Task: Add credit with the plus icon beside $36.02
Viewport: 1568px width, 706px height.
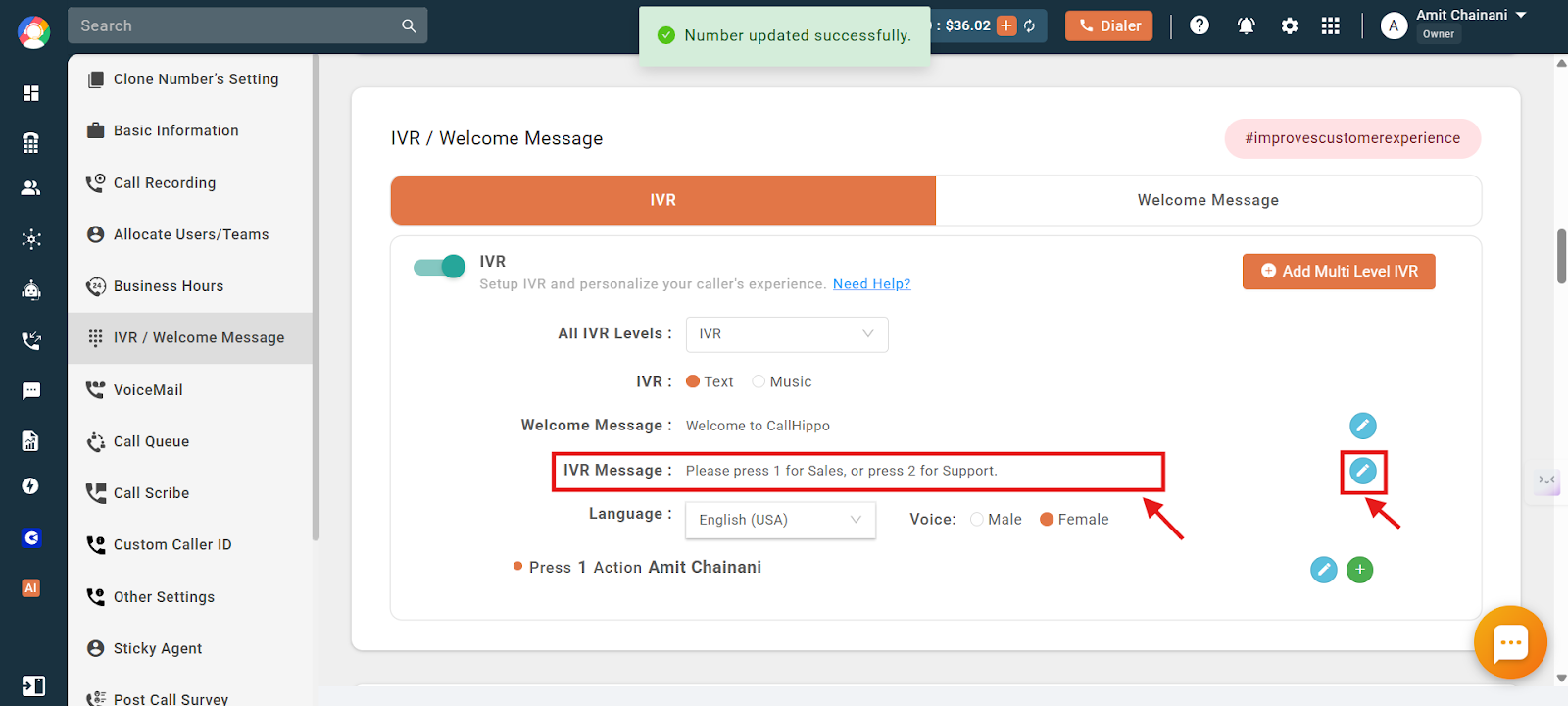Action: coord(1006,25)
